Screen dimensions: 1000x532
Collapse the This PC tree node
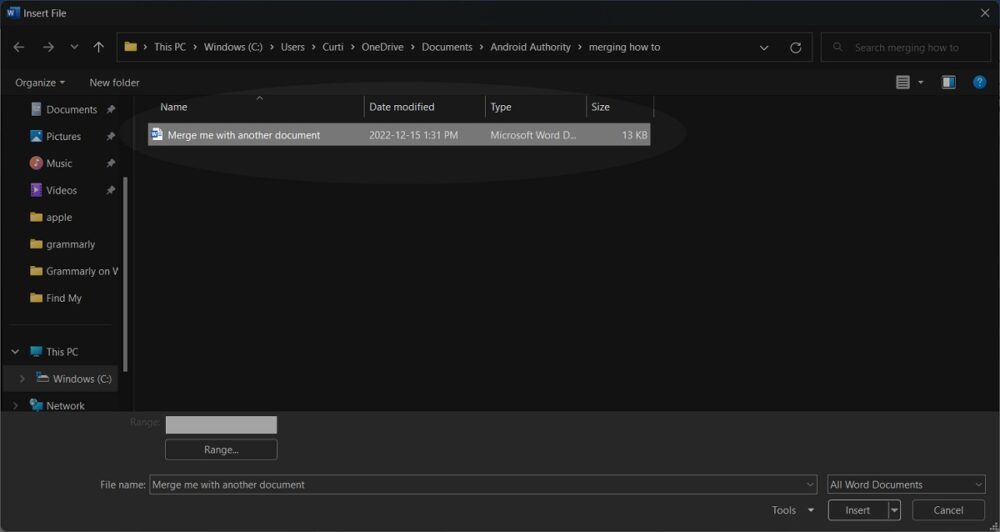(15, 351)
